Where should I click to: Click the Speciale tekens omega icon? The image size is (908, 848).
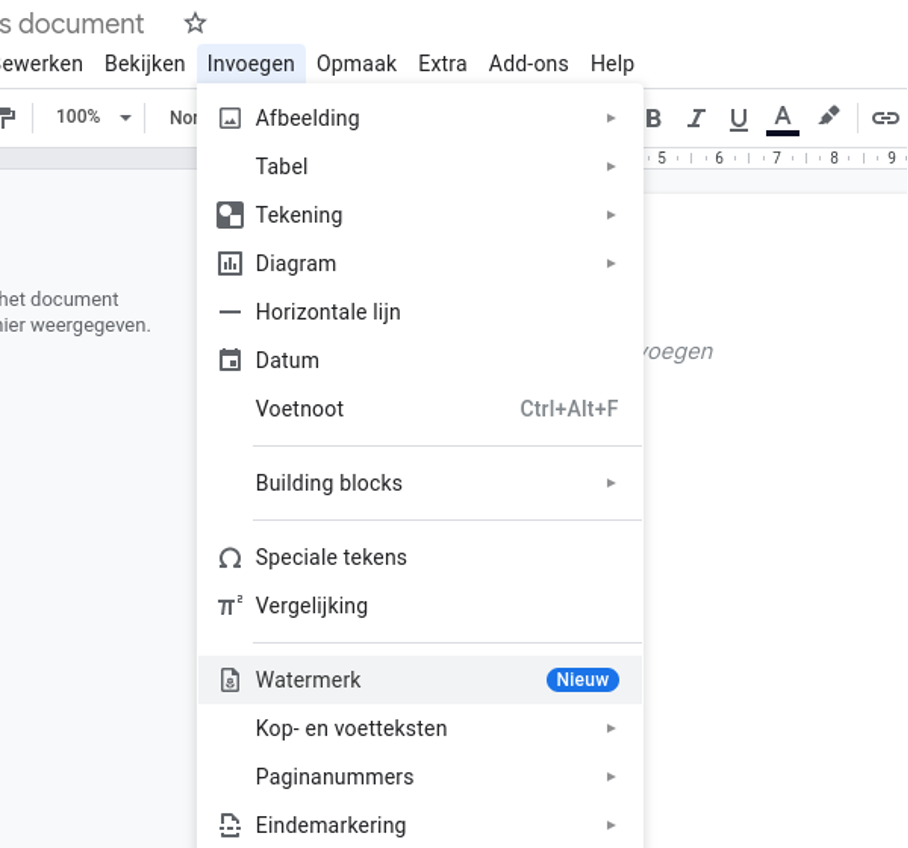(230, 558)
